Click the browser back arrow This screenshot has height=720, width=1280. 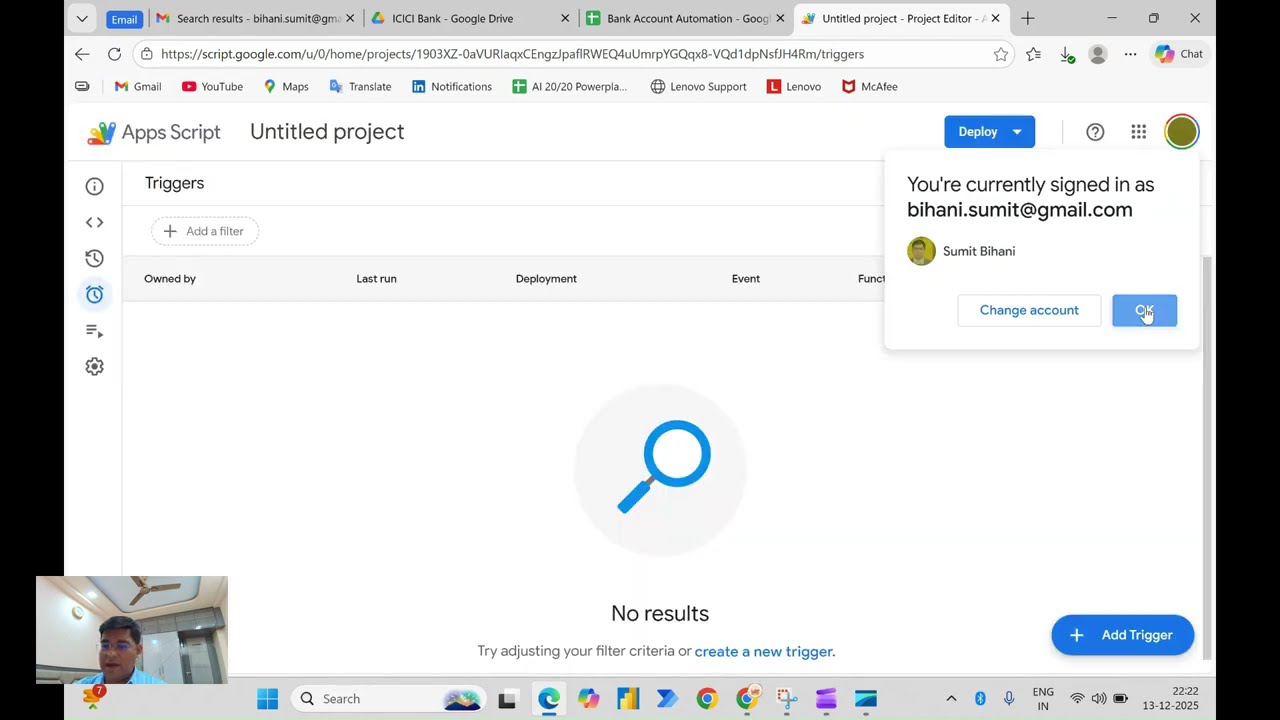(82, 54)
